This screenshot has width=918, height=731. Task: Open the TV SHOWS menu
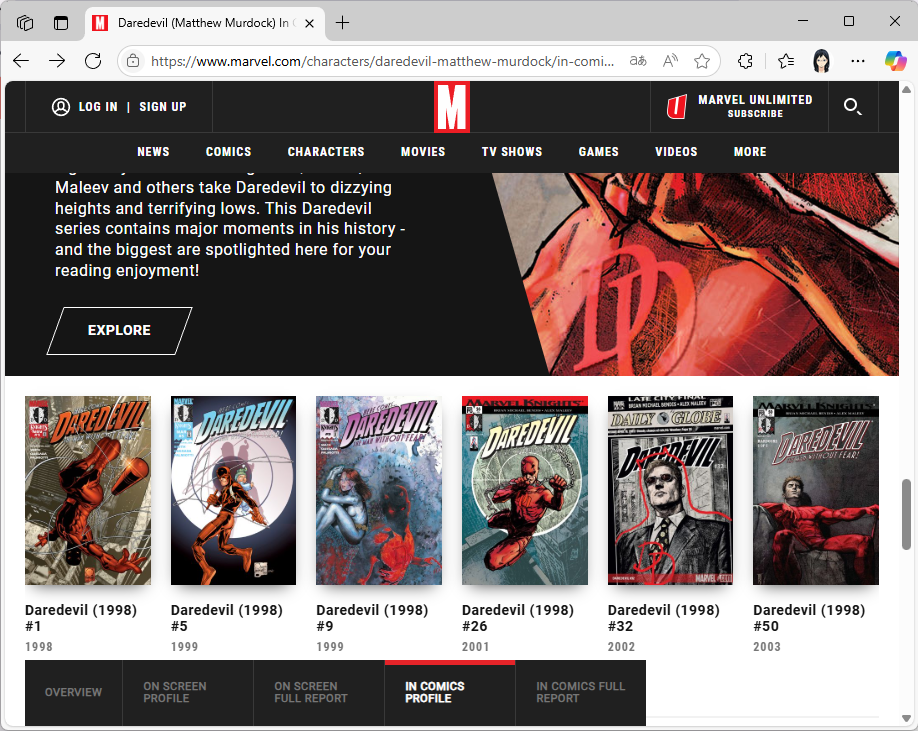[512, 152]
